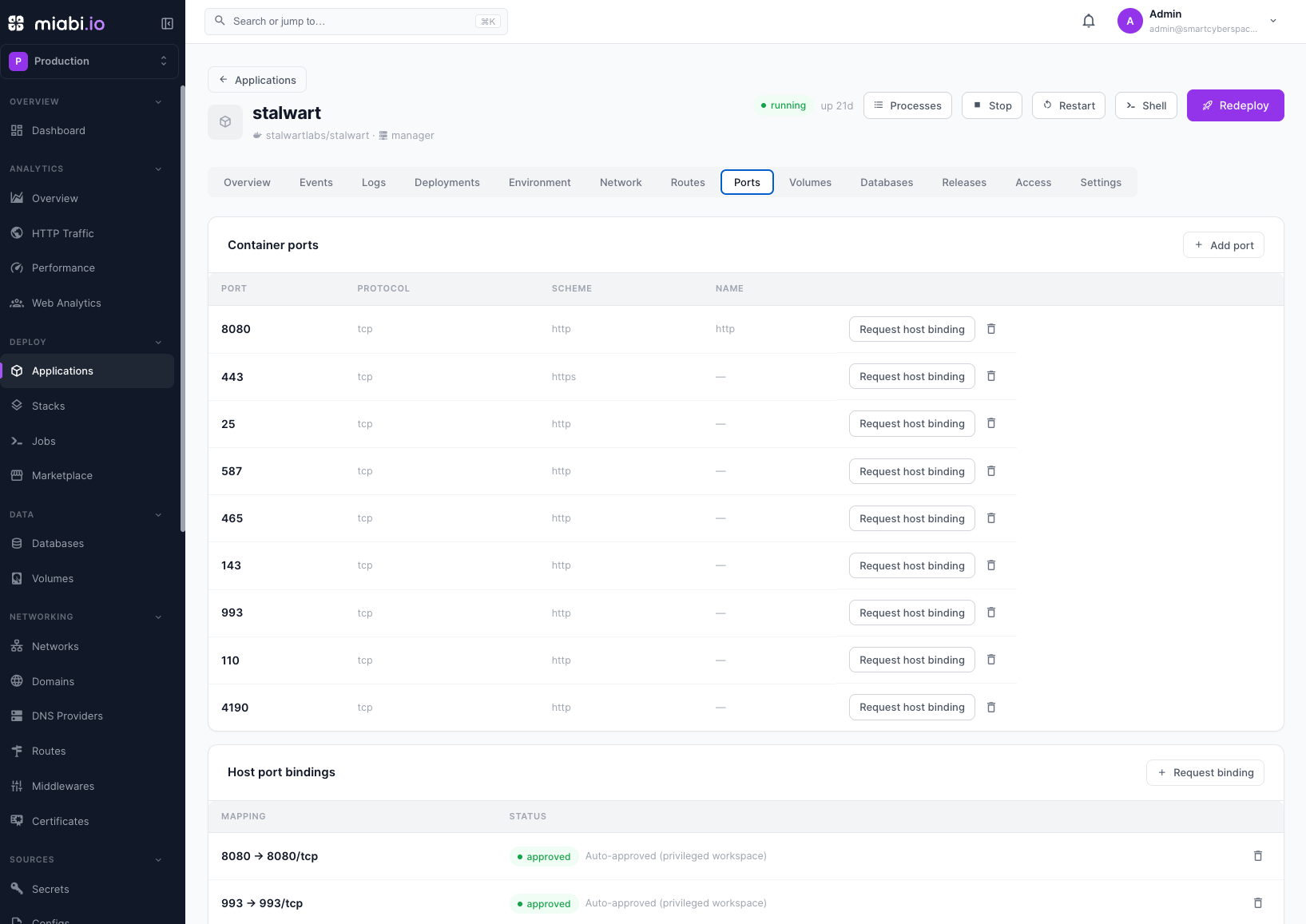This screenshot has width=1306, height=924.
Task: Request host binding for port 4190
Action: pos(912,708)
